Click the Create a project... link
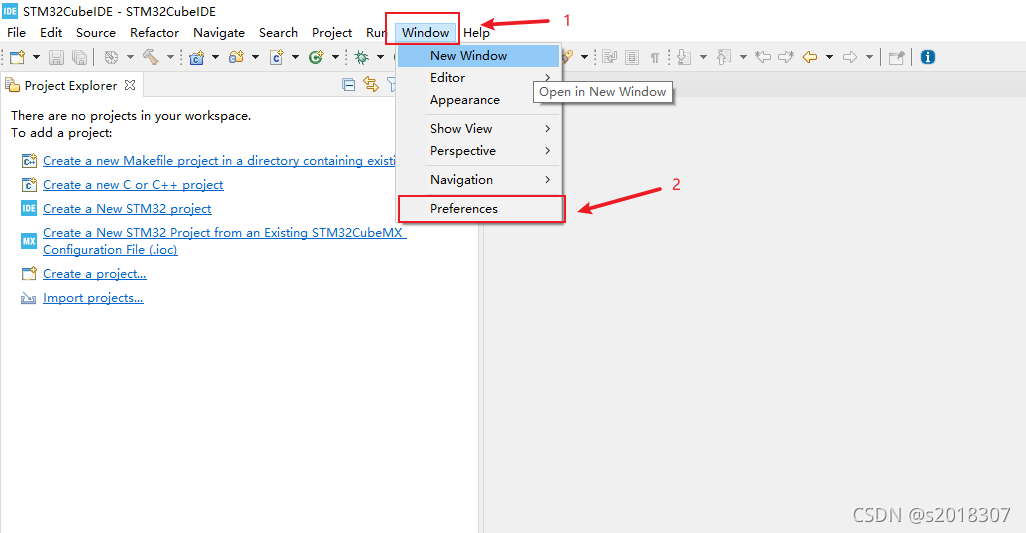The height and width of the screenshot is (533, 1026). point(95,274)
